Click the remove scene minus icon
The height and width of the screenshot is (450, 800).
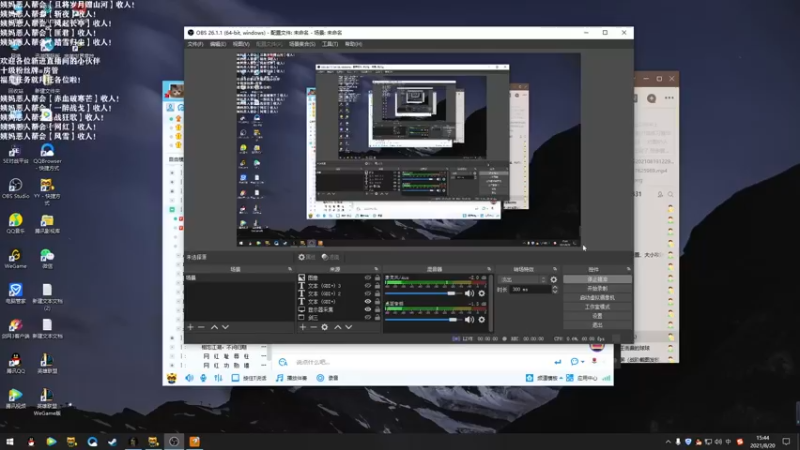201,327
